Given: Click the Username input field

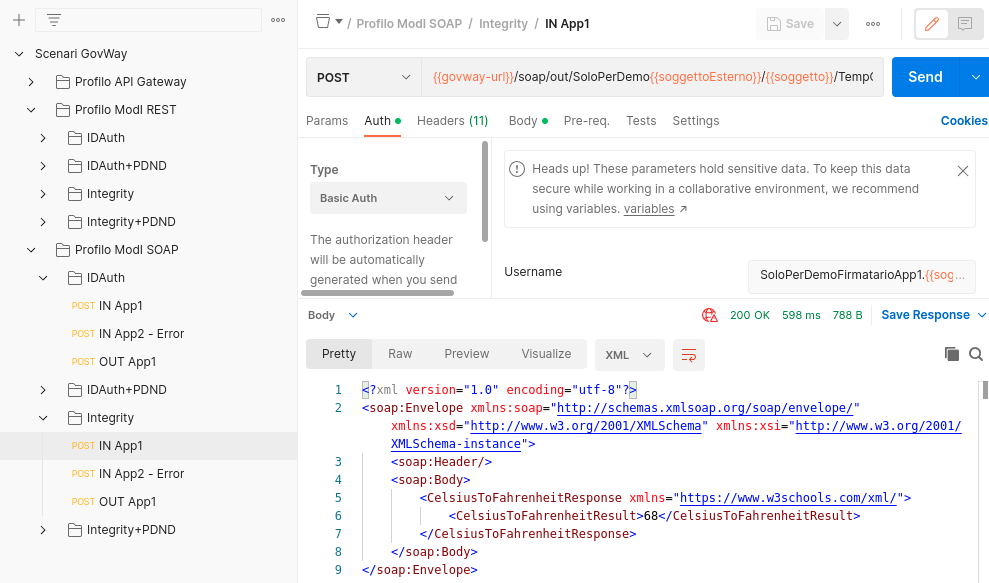Looking at the screenshot, I should tap(862, 276).
